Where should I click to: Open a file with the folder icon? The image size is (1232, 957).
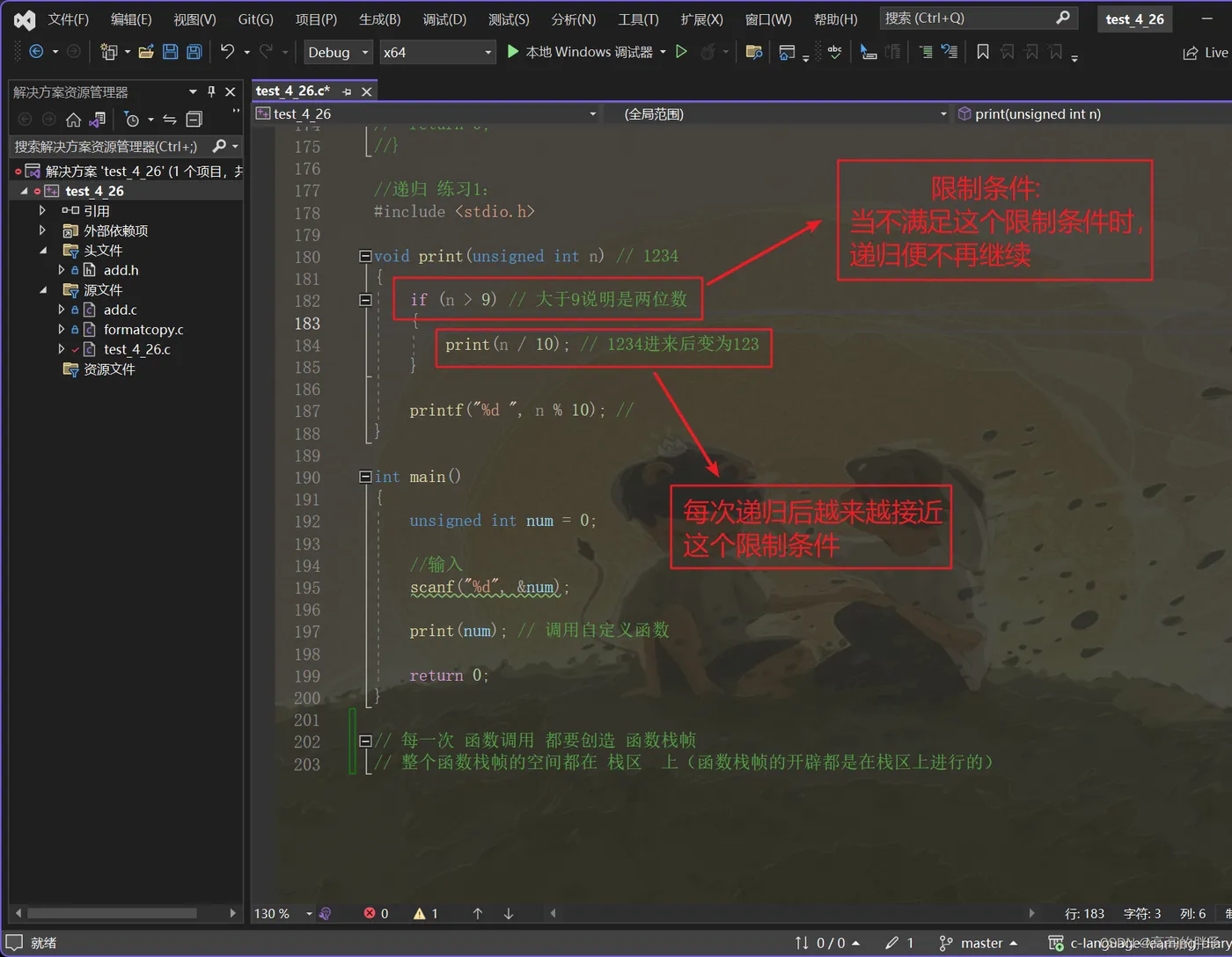[x=146, y=52]
